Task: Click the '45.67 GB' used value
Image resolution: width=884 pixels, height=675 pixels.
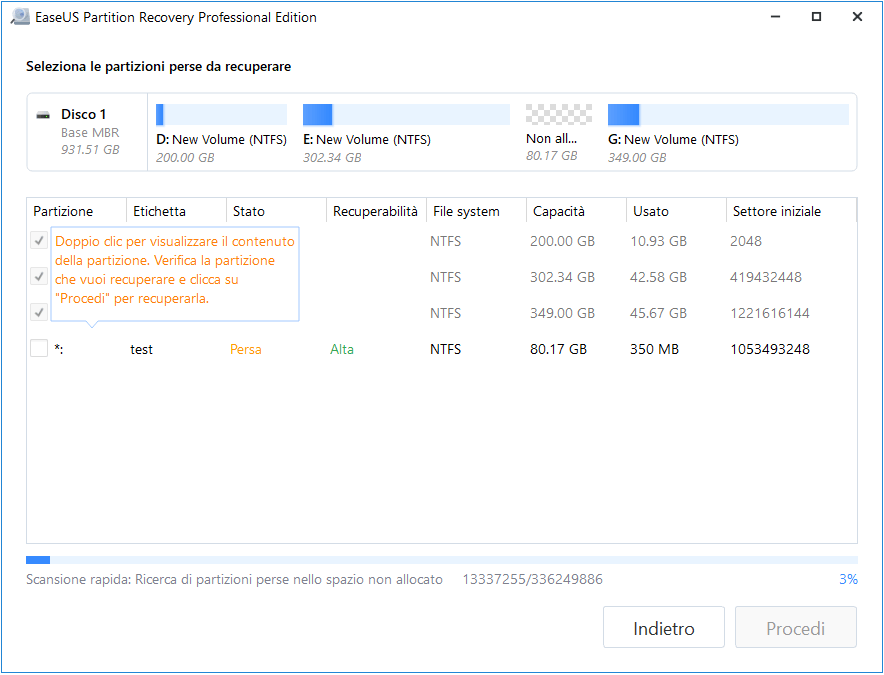Action: tap(658, 313)
